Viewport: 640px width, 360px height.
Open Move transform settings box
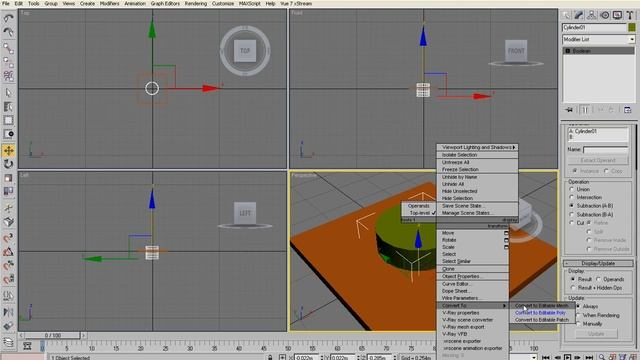click(506, 233)
